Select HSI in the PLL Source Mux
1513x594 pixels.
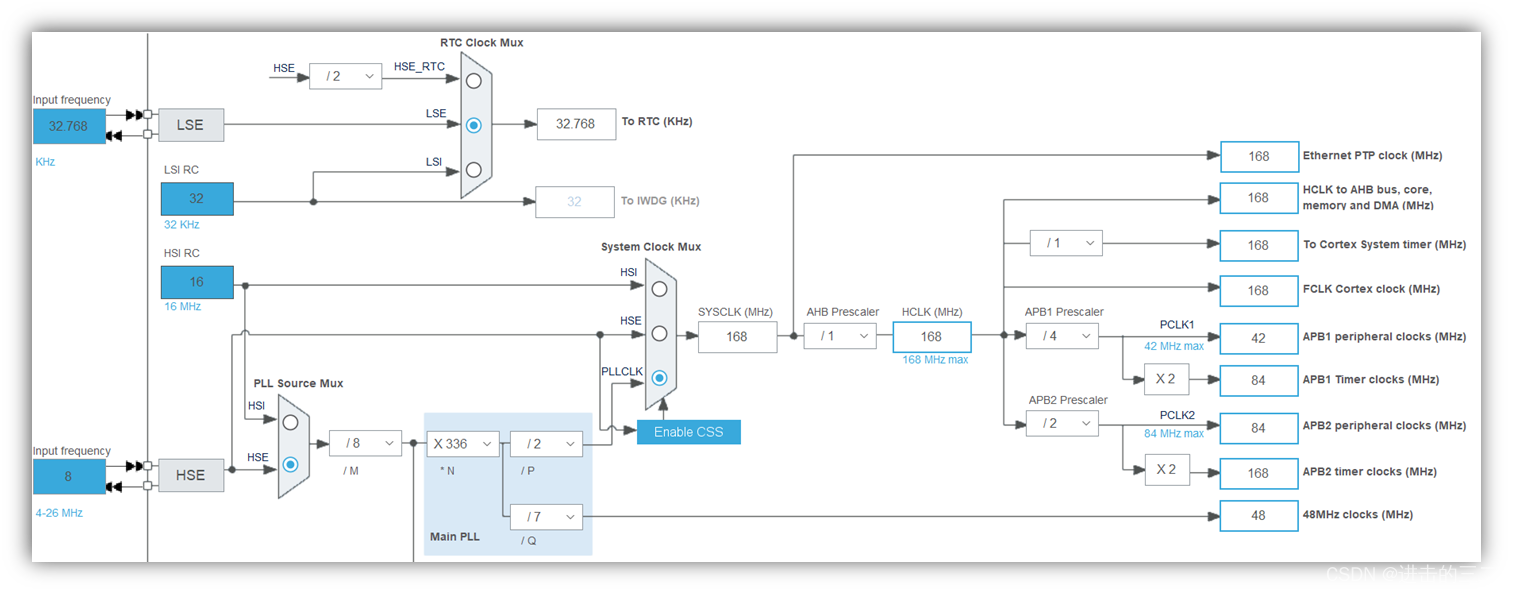(x=289, y=422)
